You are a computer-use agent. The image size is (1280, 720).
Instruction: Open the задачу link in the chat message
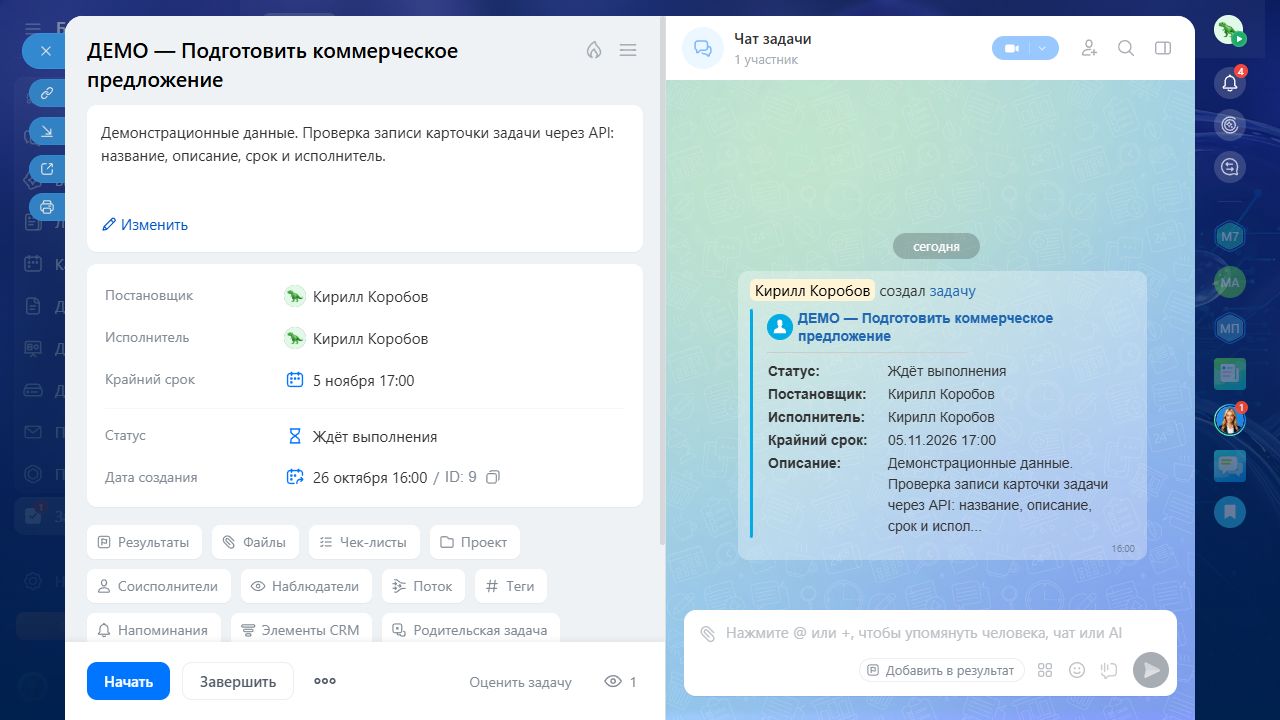tap(952, 291)
